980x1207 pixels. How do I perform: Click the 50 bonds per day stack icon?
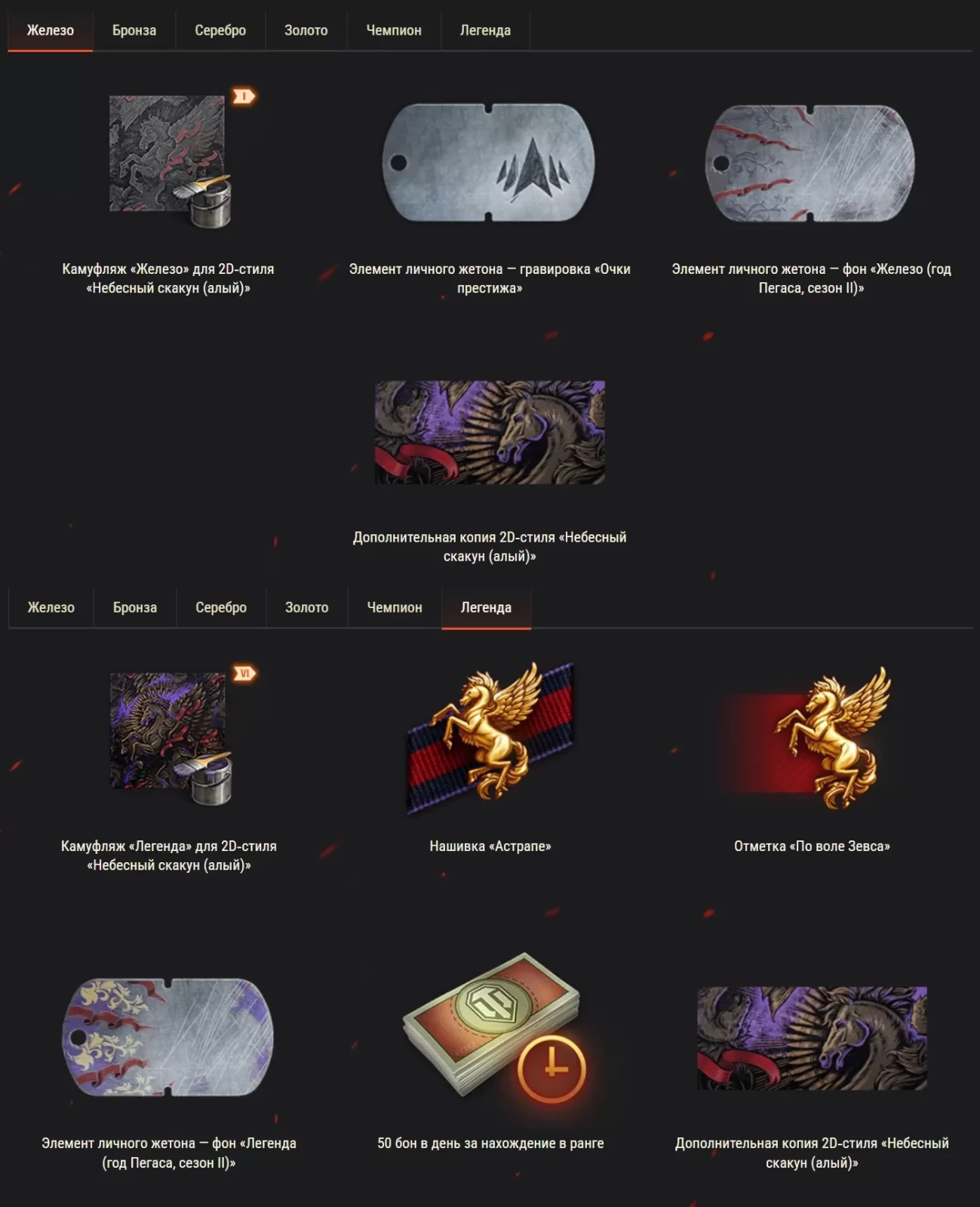(498, 1027)
